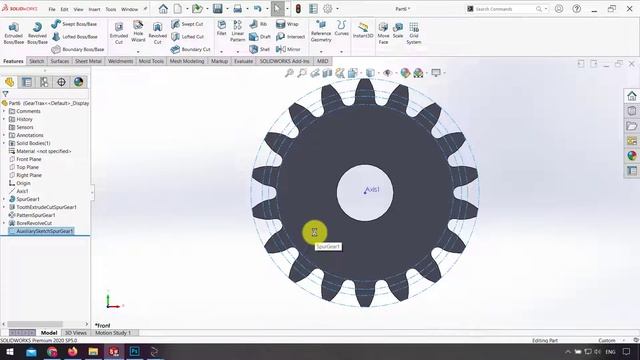Open the DisplayManager tab
The width and height of the screenshot is (640, 360).
click(78, 82)
